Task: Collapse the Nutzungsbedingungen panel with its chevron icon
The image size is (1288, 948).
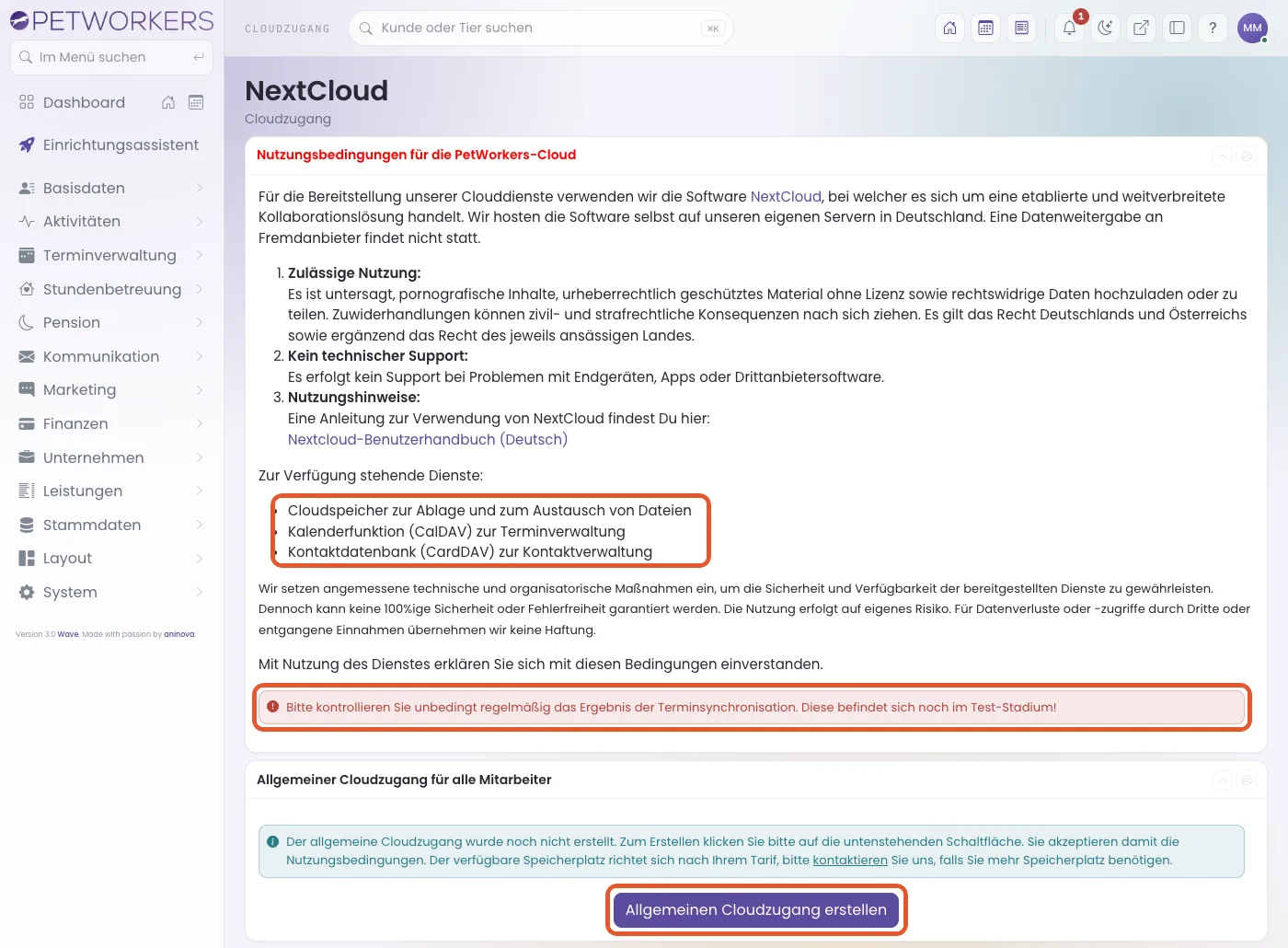Action: 1222,156
